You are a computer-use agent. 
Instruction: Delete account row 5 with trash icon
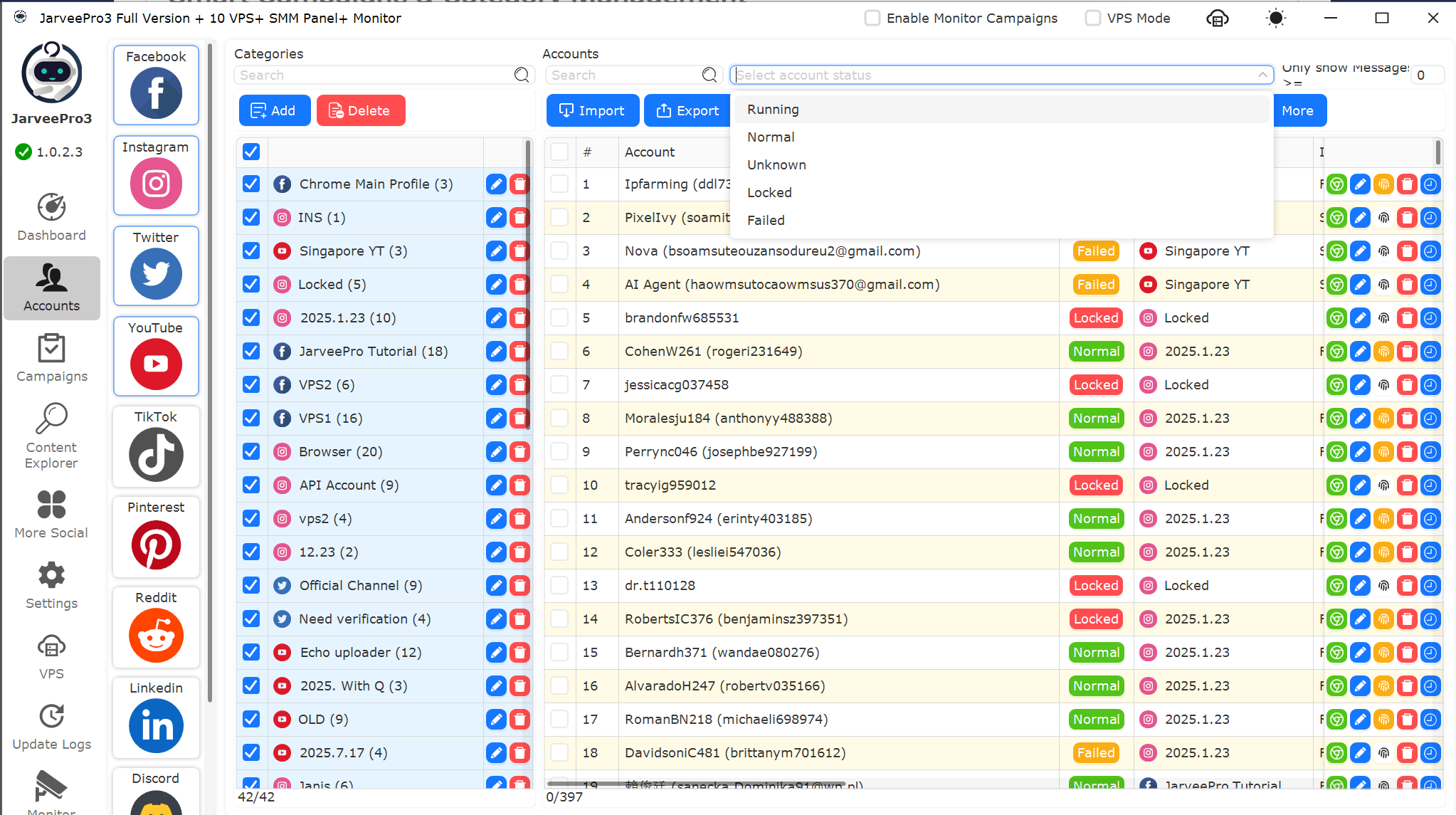(x=1407, y=318)
